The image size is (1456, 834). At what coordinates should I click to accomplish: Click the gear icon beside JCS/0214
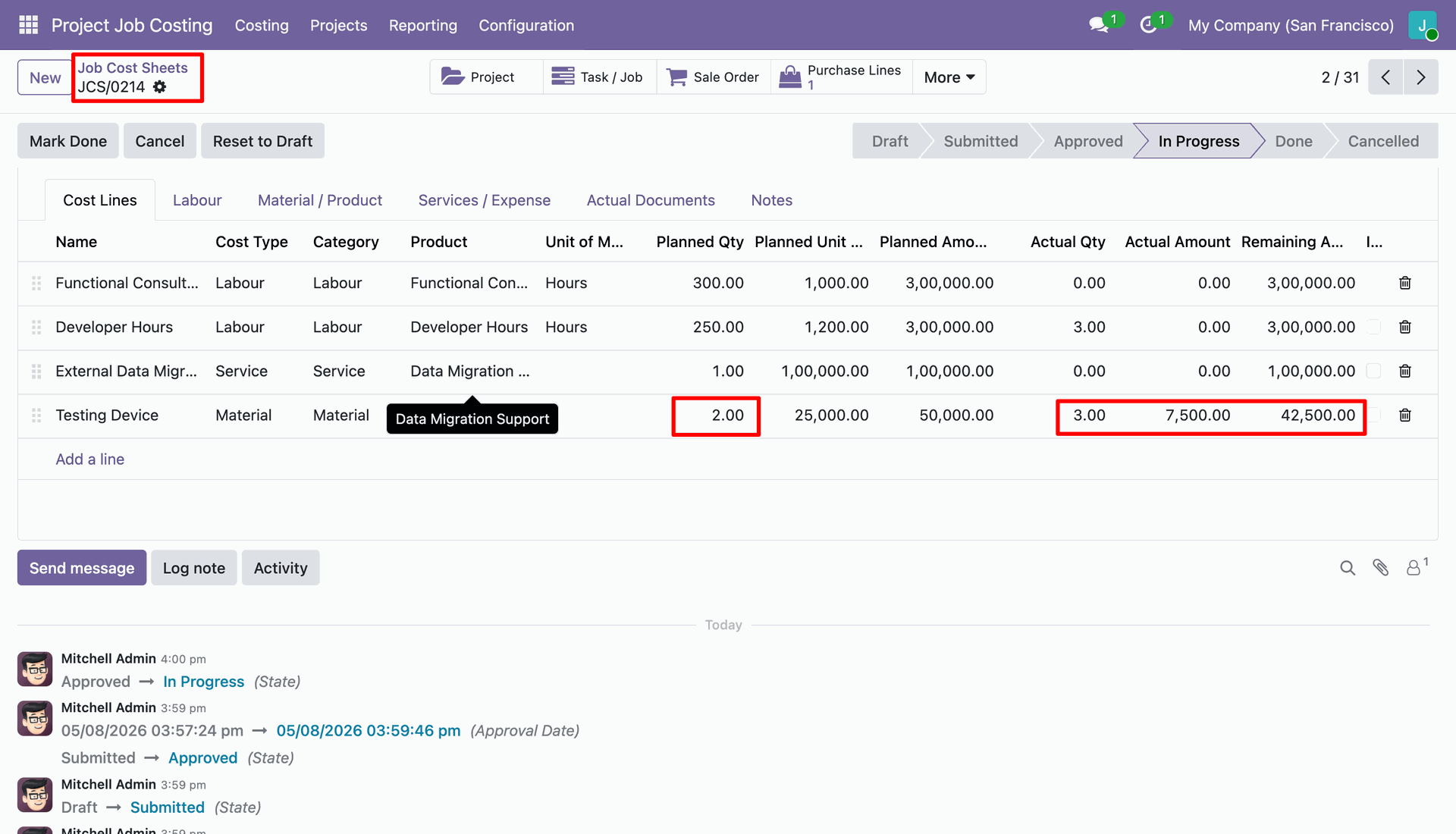pyautogui.click(x=159, y=86)
